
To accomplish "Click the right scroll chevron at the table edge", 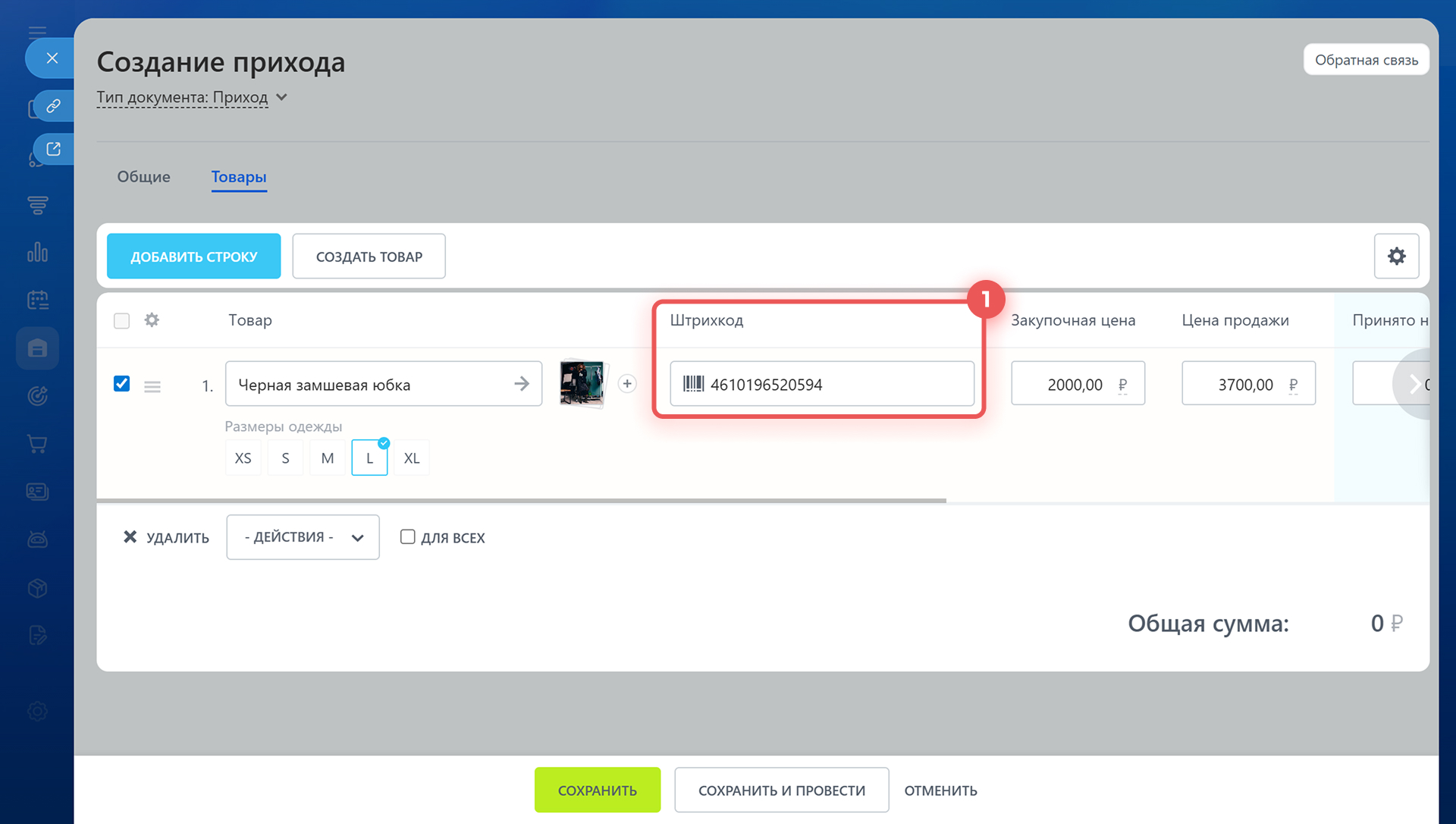I will tap(1414, 384).
